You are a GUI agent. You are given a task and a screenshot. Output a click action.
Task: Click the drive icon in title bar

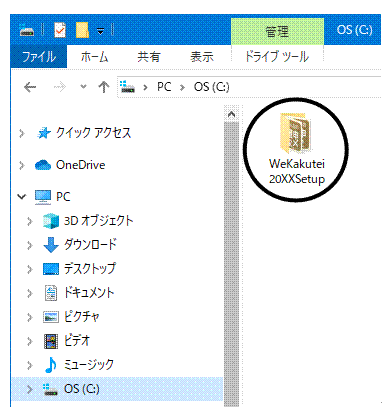point(27,31)
